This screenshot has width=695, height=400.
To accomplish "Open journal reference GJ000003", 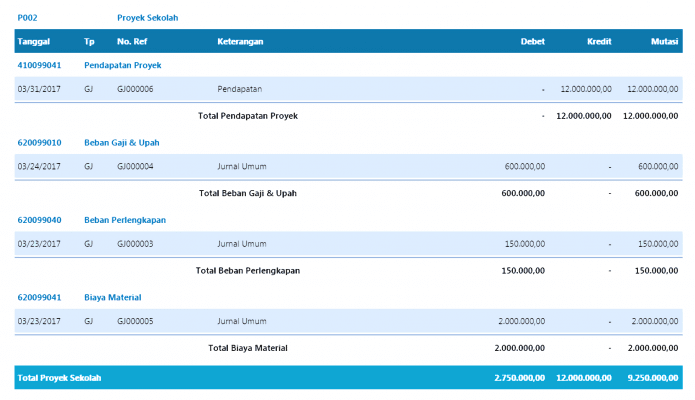I will tap(135, 243).
